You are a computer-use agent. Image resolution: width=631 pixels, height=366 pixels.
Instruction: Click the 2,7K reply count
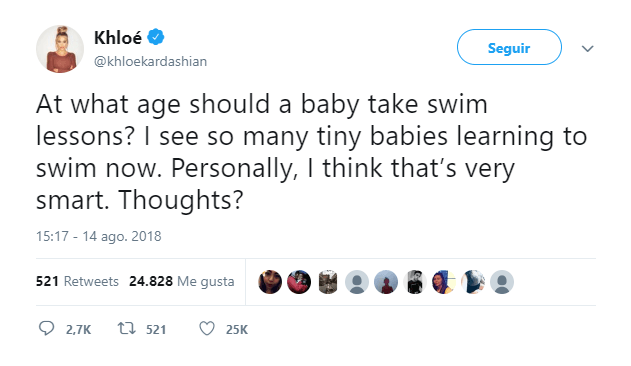[78, 330]
